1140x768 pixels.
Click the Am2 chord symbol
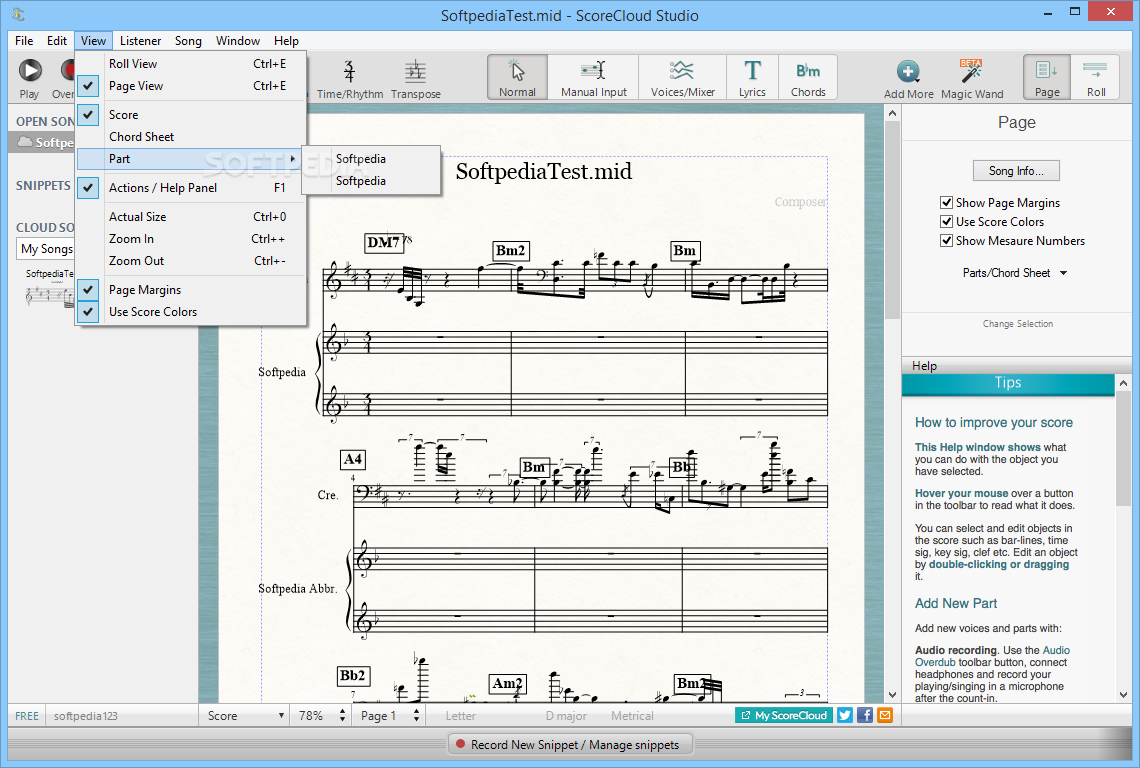click(x=507, y=684)
